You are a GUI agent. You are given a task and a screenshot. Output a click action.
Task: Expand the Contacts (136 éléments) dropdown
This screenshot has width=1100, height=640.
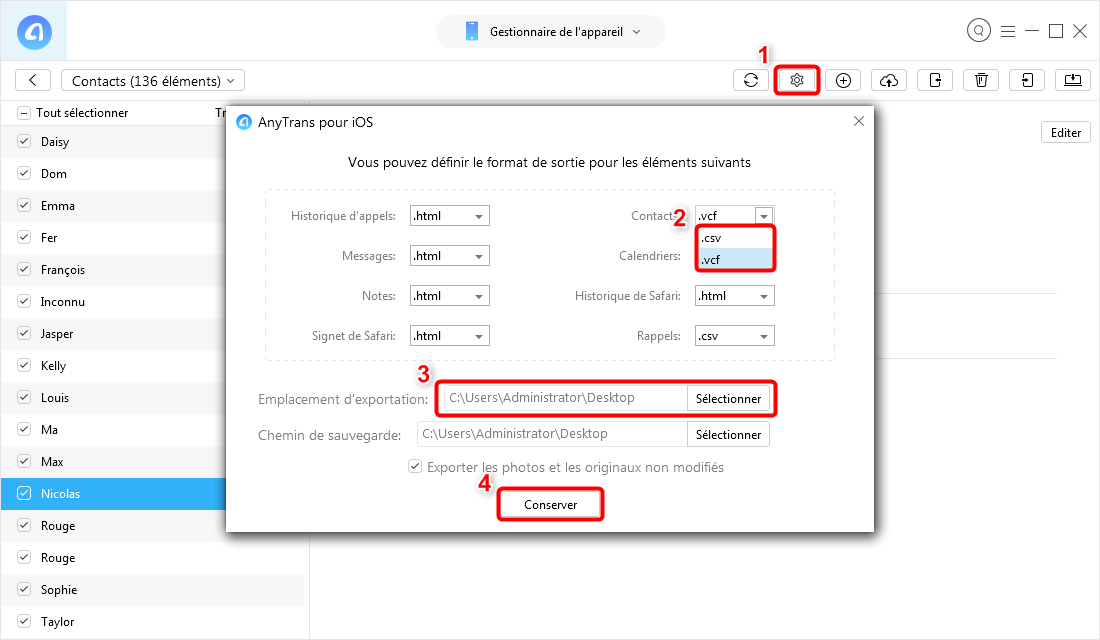(153, 81)
